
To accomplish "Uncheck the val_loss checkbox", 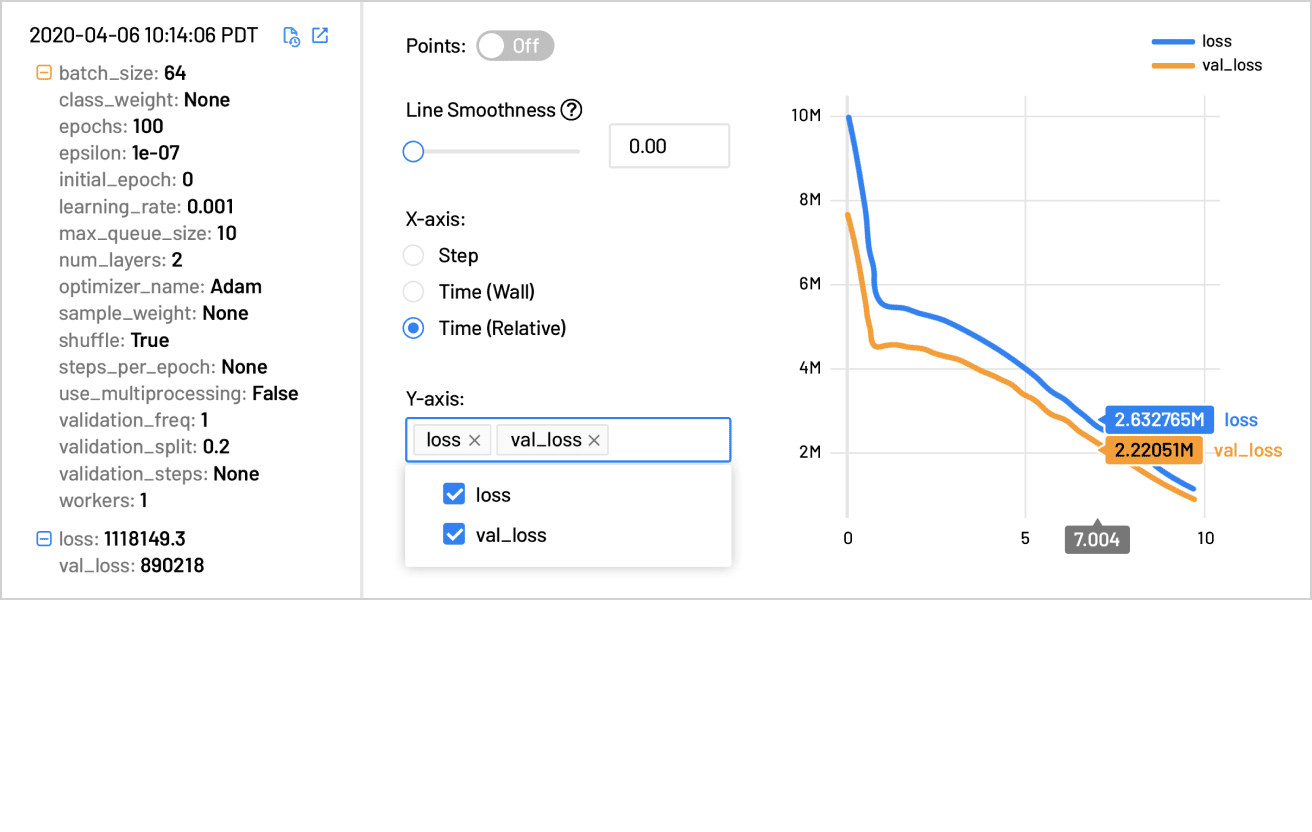I will pos(454,535).
